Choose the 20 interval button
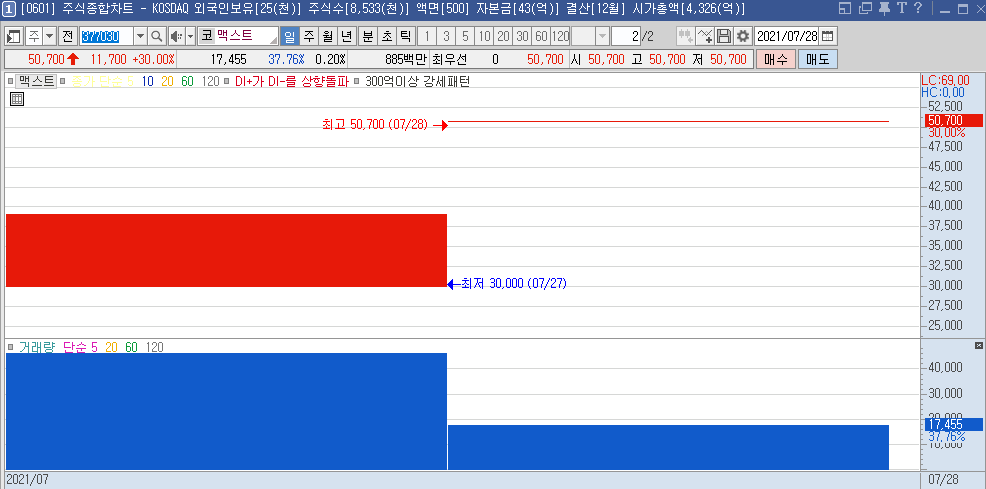 click(x=503, y=36)
